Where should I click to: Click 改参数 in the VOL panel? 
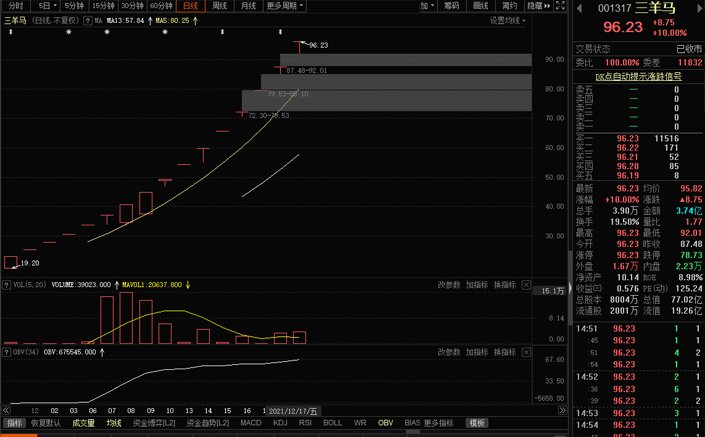449,285
